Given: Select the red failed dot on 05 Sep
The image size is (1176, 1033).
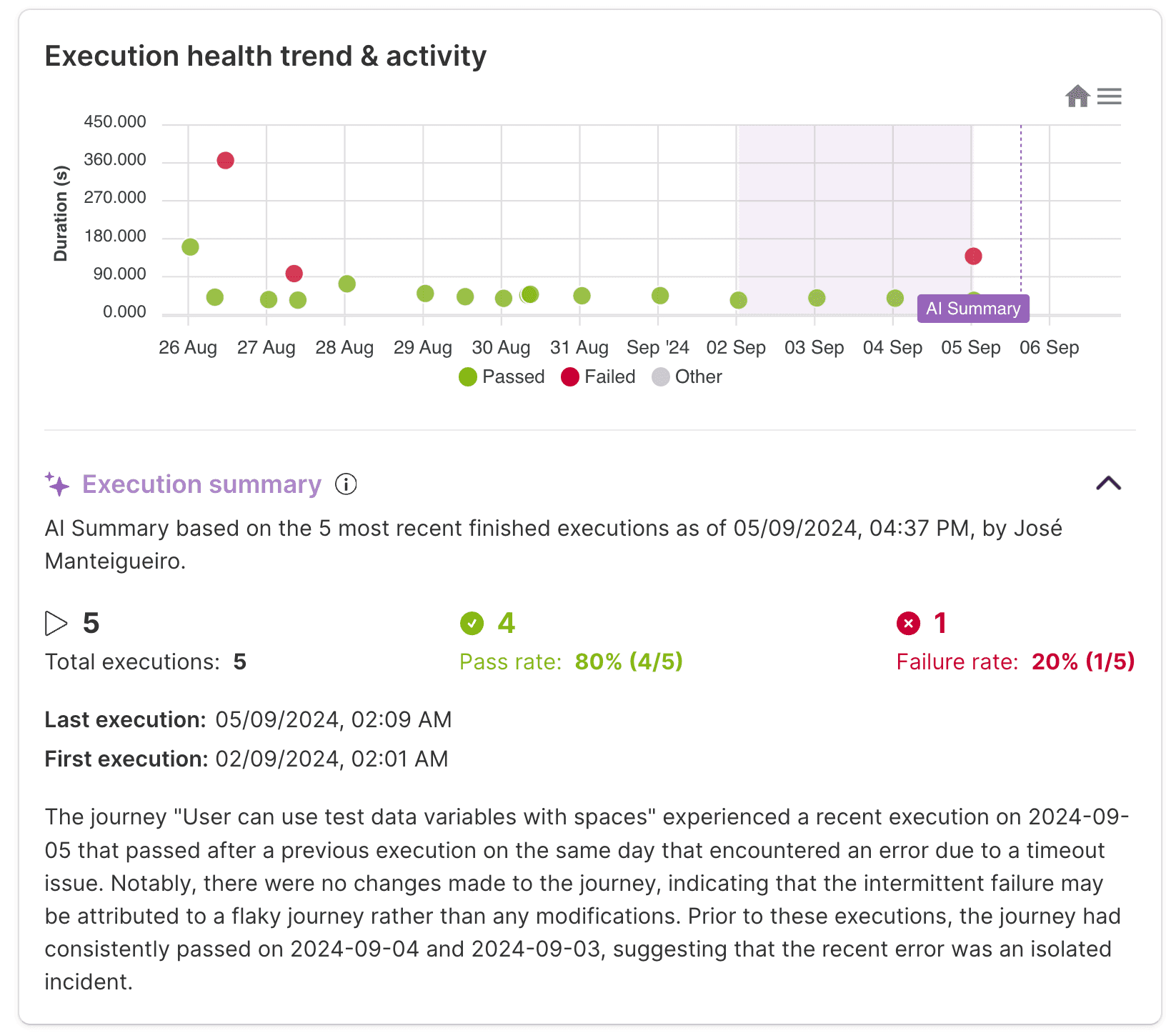Looking at the screenshot, I should click(973, 254).
